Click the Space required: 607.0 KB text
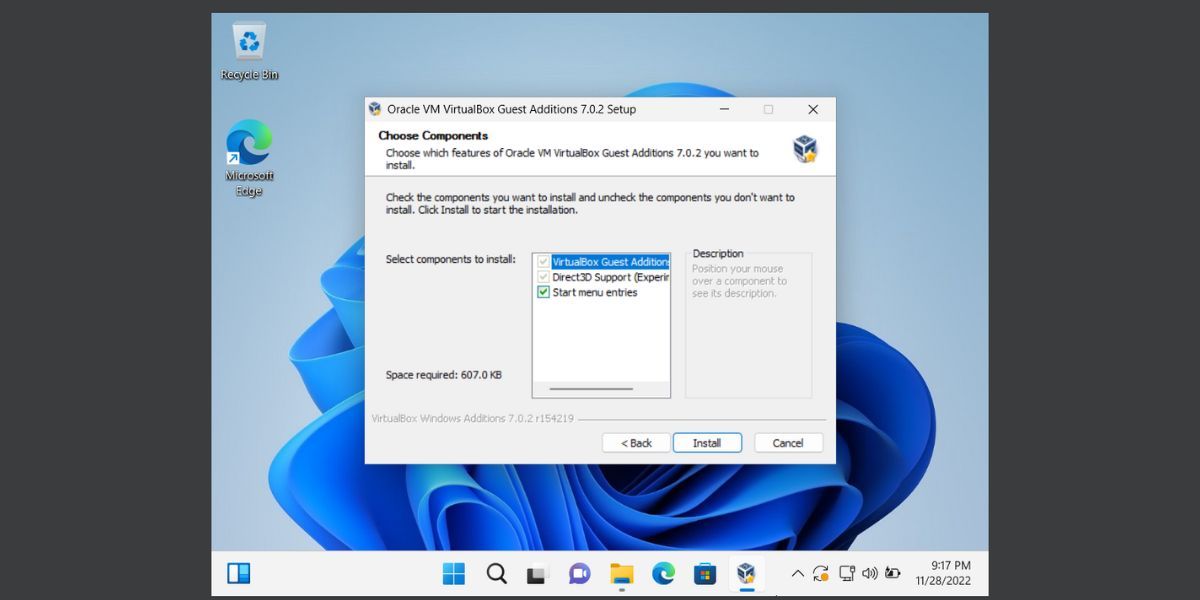The width and height of the screenshot is (1200, 600). tap(444, 375)
